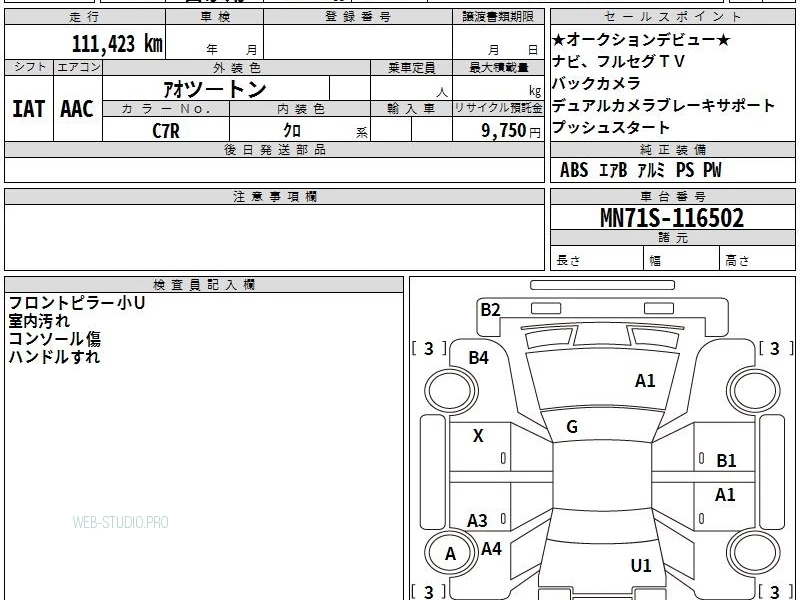
Task: Select the 諸元 header
Action: (x=672, y=238)
